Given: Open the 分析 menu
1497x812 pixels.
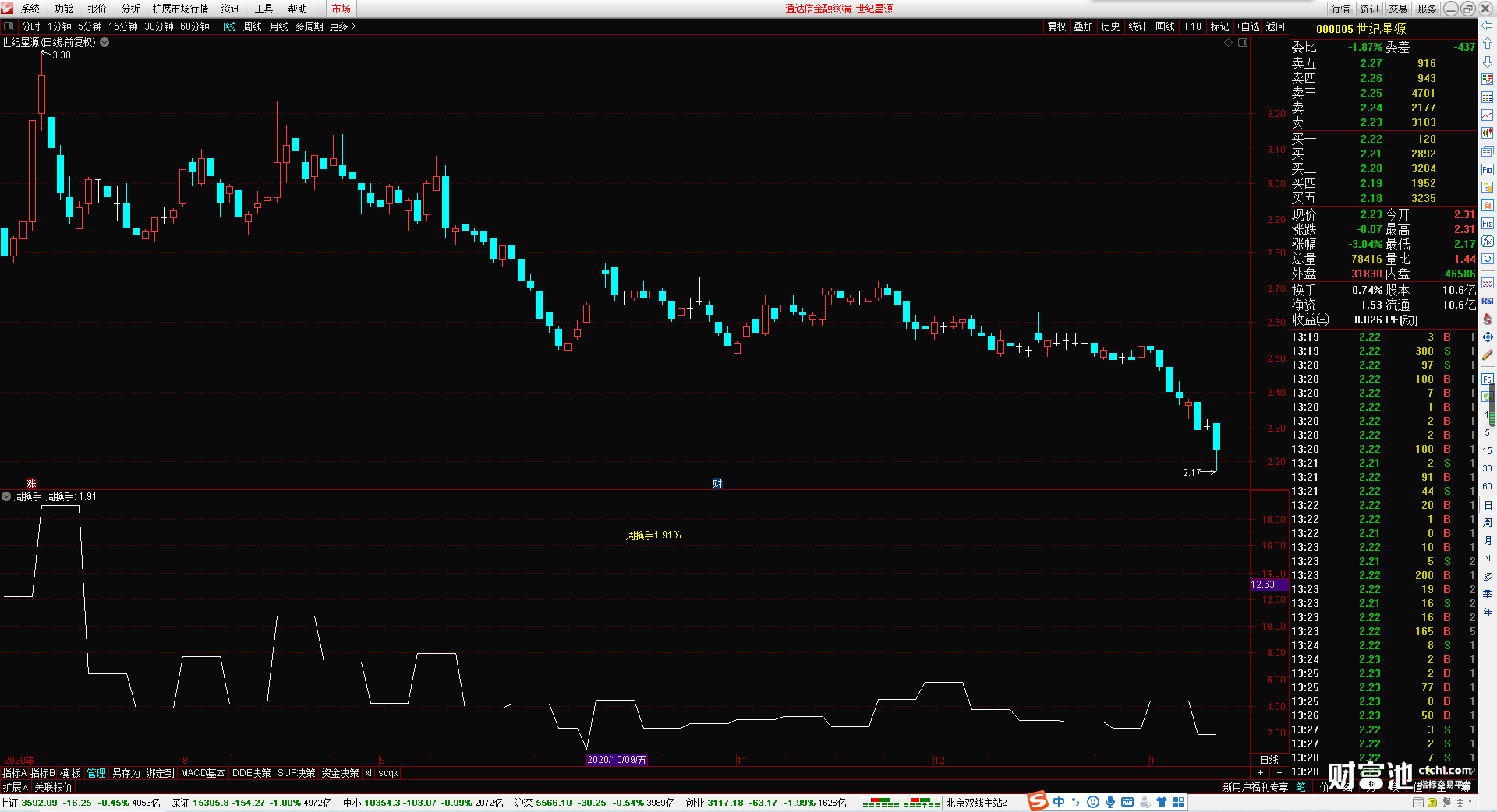Looking at the screenshot, I should [x=131, y=9].
